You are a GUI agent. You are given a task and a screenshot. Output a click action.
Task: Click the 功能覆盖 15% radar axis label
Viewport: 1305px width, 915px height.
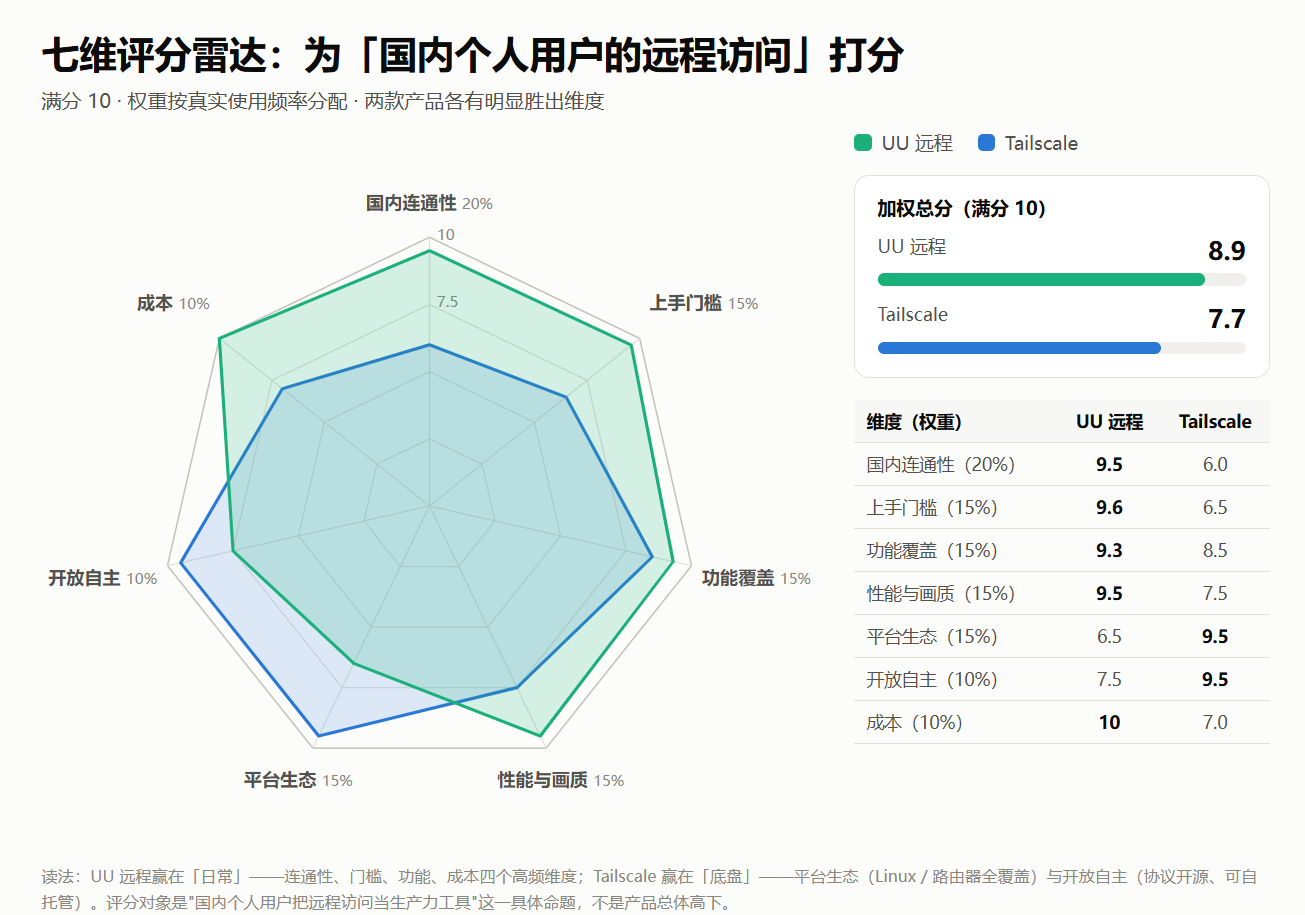756,578
